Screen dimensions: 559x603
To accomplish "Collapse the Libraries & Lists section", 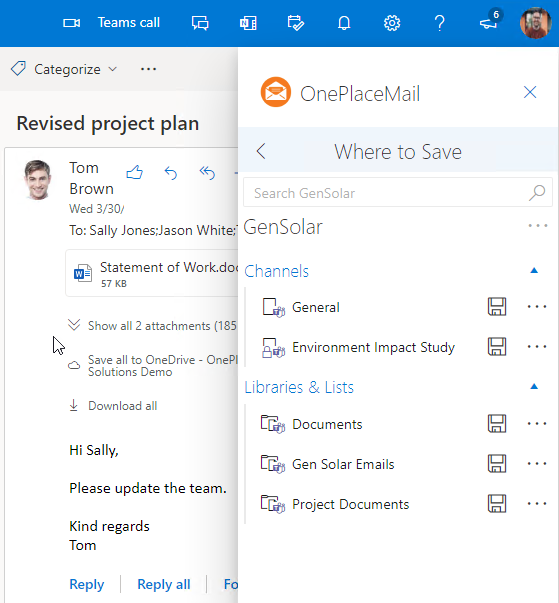I will pyautogui.click(x=534, y=386).
